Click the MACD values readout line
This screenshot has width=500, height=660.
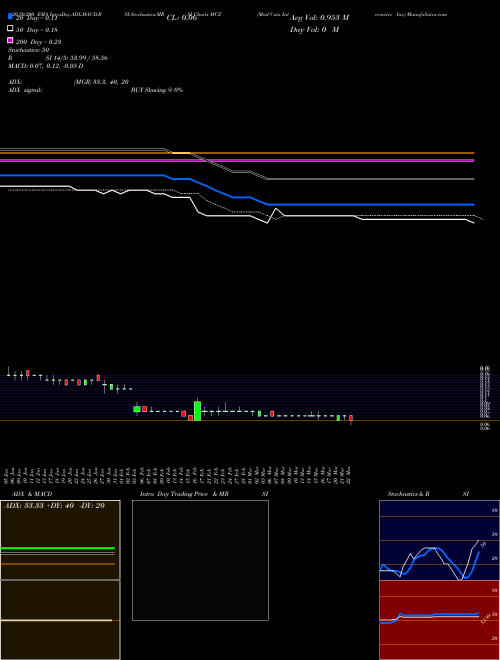(x=45, y=66)
